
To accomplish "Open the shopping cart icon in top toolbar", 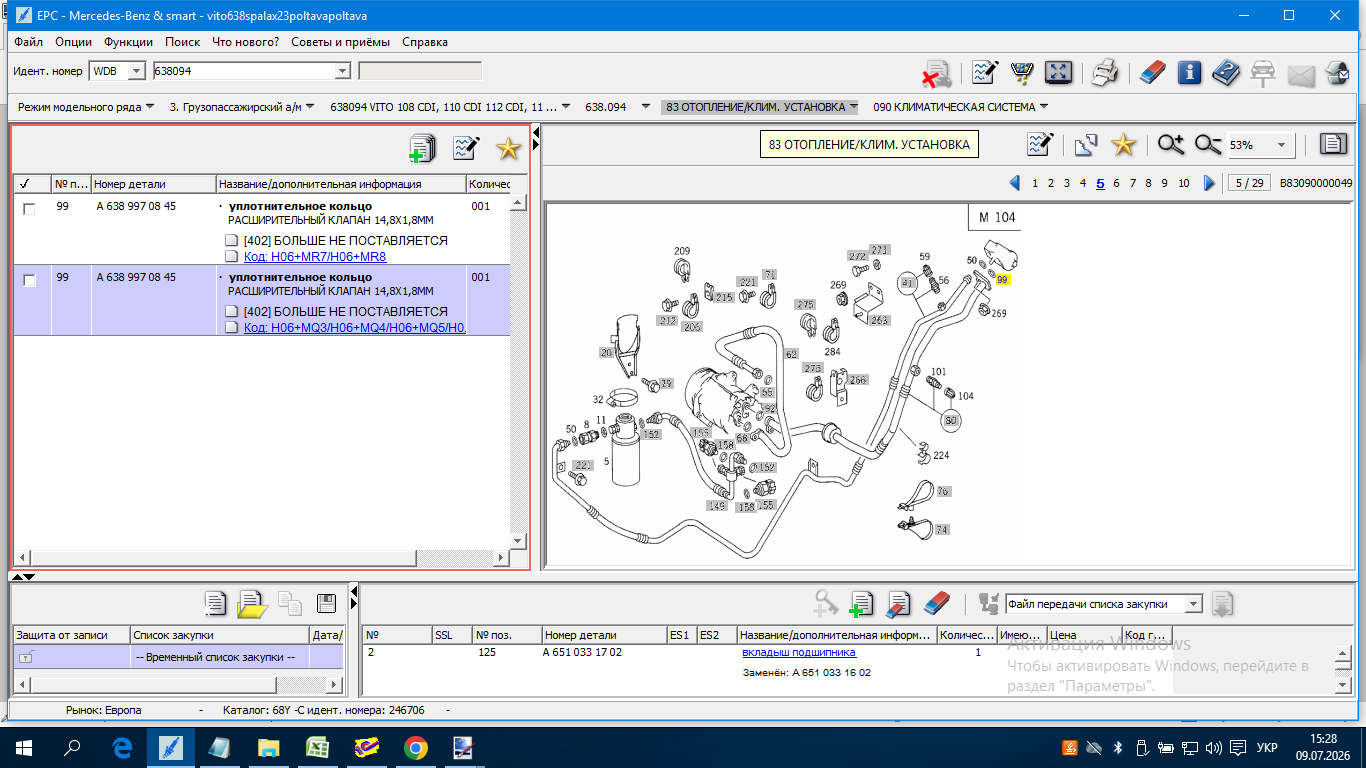I will [1021, 72].
